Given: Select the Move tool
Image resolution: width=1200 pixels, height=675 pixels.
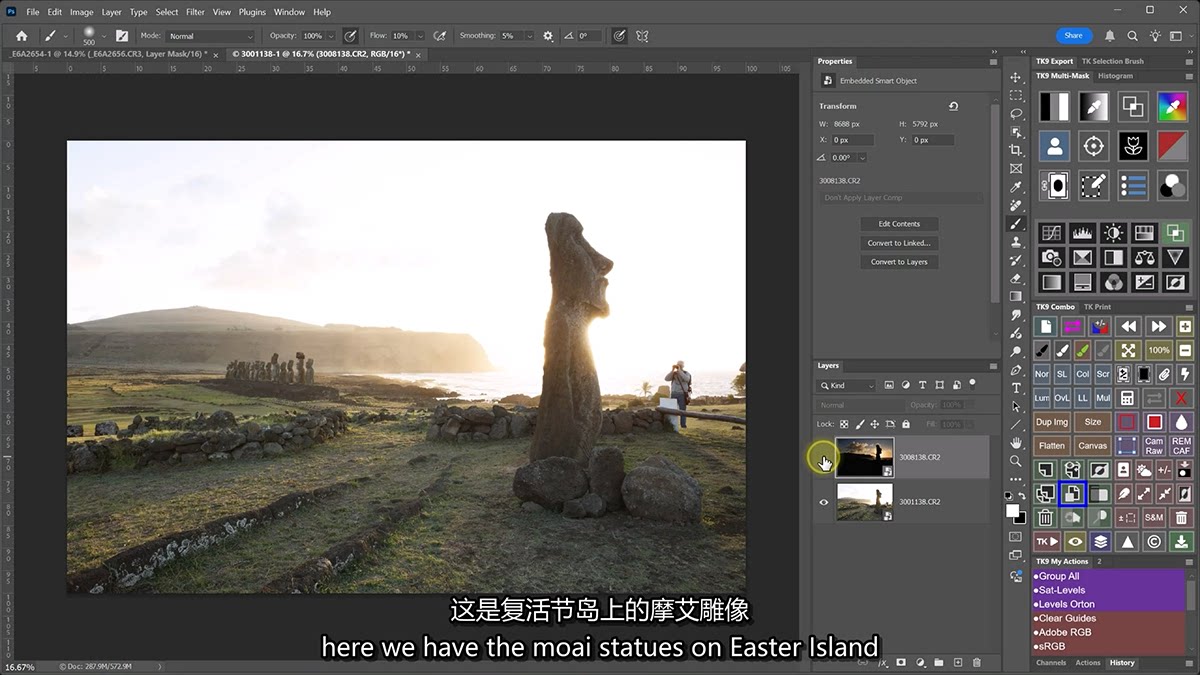Looking at the screenshot, I should pos(1016,77).
